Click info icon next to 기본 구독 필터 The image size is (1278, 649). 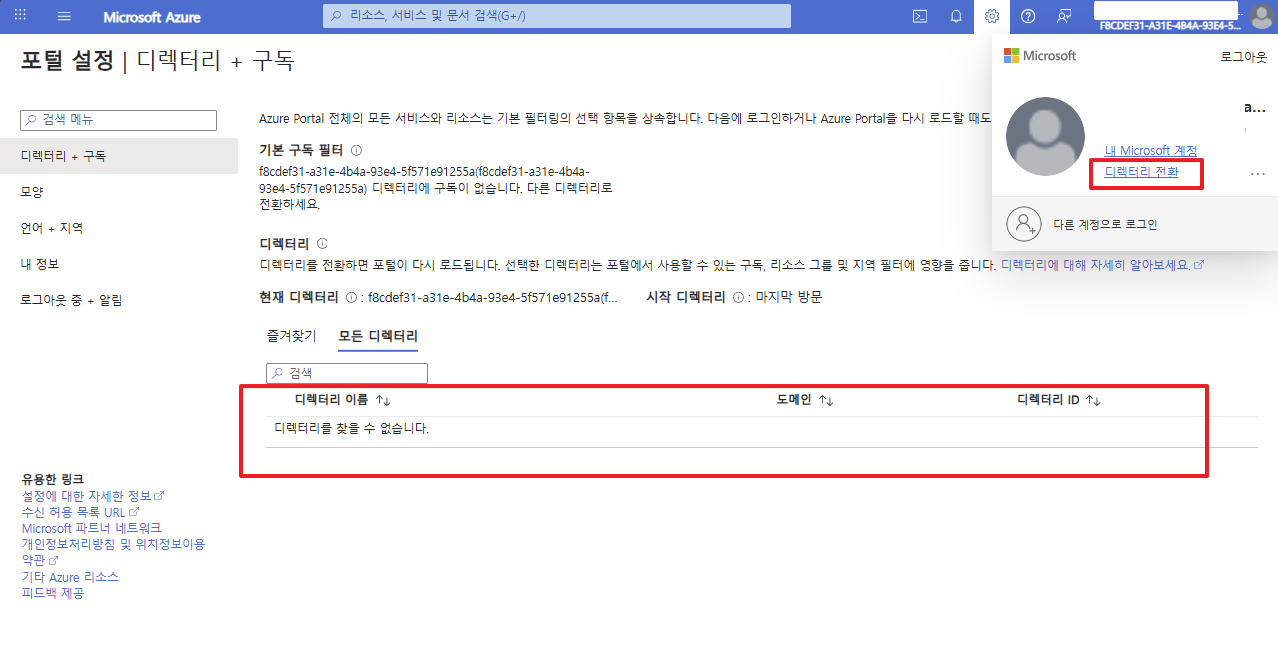[356, 150]
